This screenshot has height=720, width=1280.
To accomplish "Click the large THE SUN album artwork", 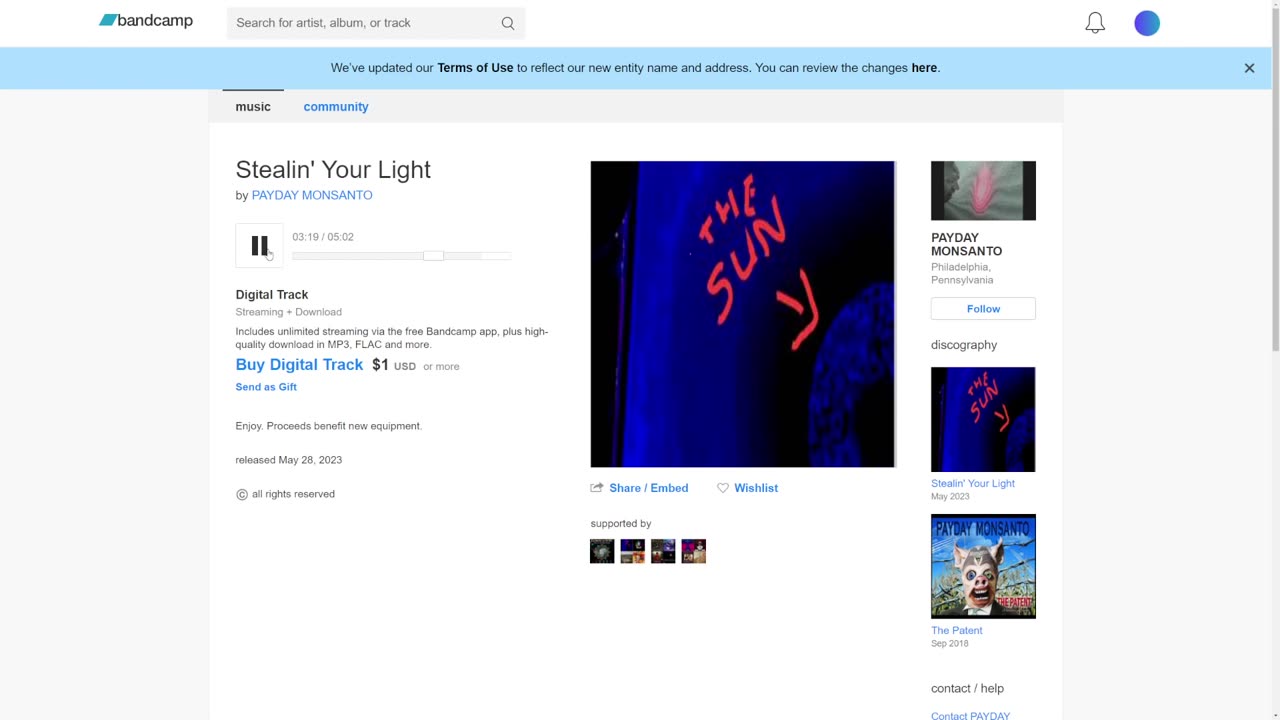I will [743, 314].
